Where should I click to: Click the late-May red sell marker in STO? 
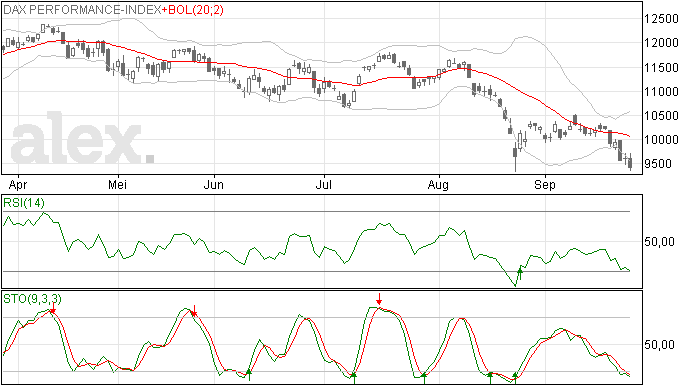pos(194,310)
